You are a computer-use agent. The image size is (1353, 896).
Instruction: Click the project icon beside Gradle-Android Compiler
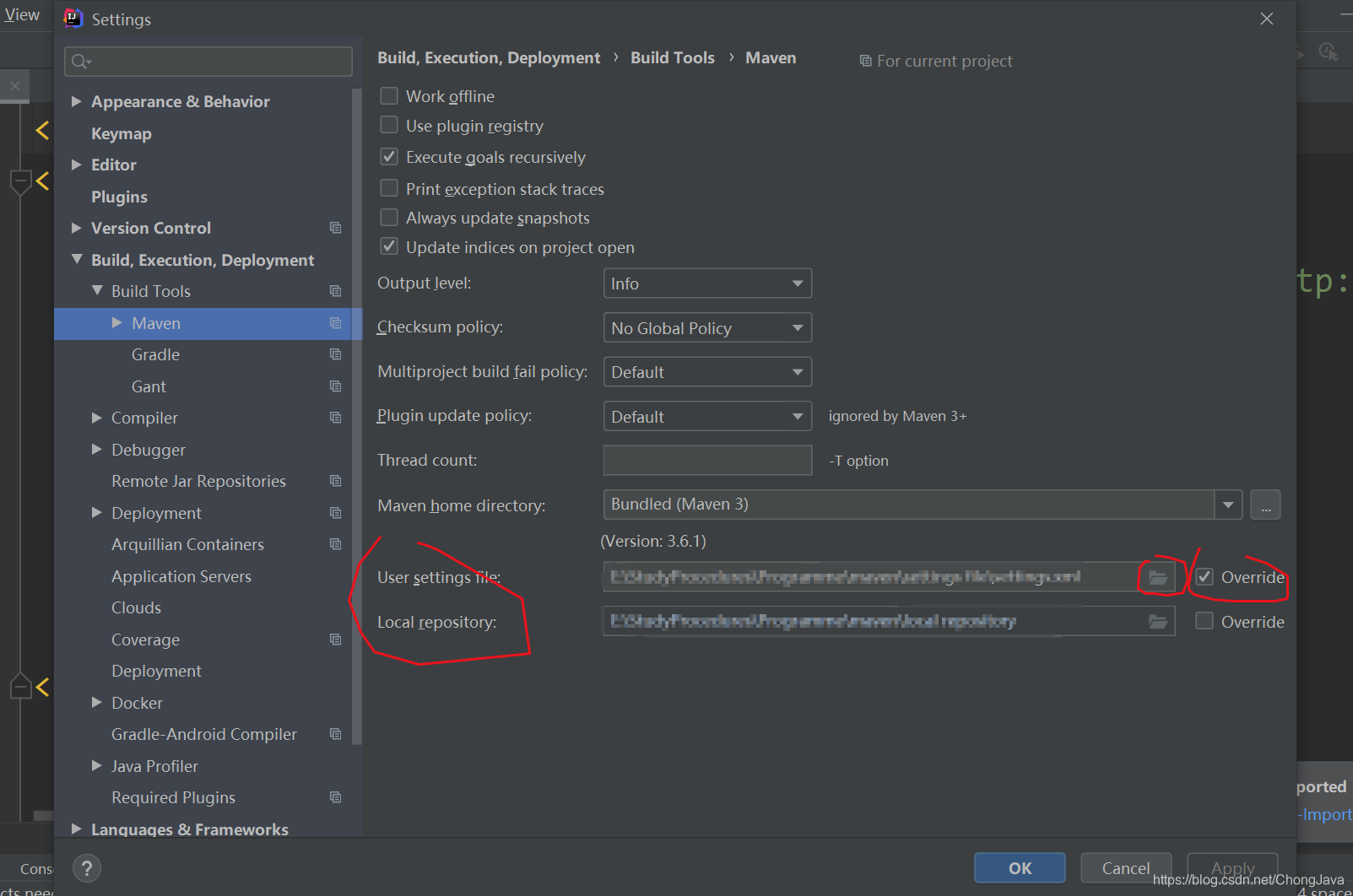click(x=335, y=734)
